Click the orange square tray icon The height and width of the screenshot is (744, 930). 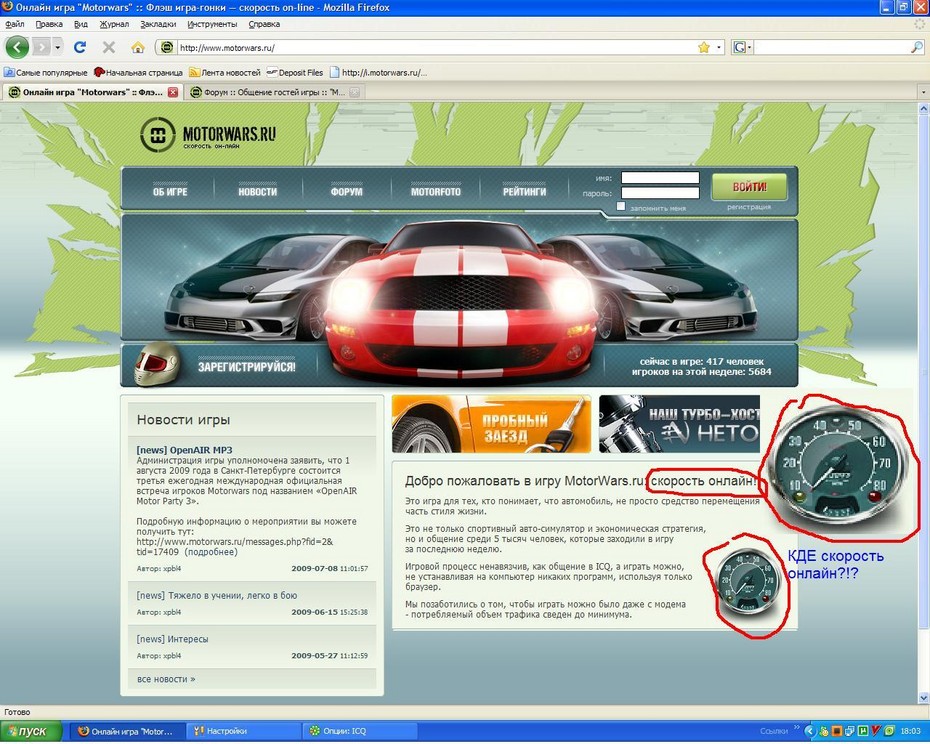click(x=837, y=731)
